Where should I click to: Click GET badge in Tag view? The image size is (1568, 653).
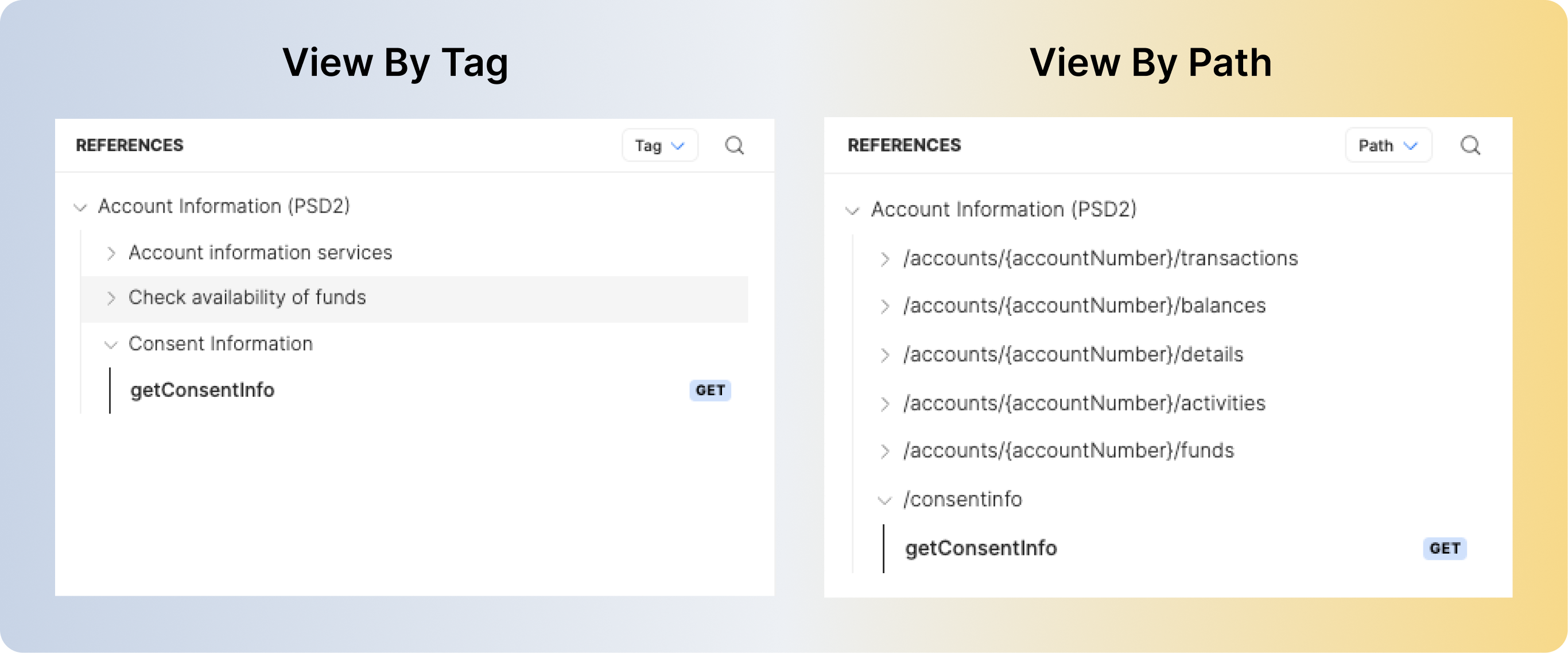pos(710,391)
